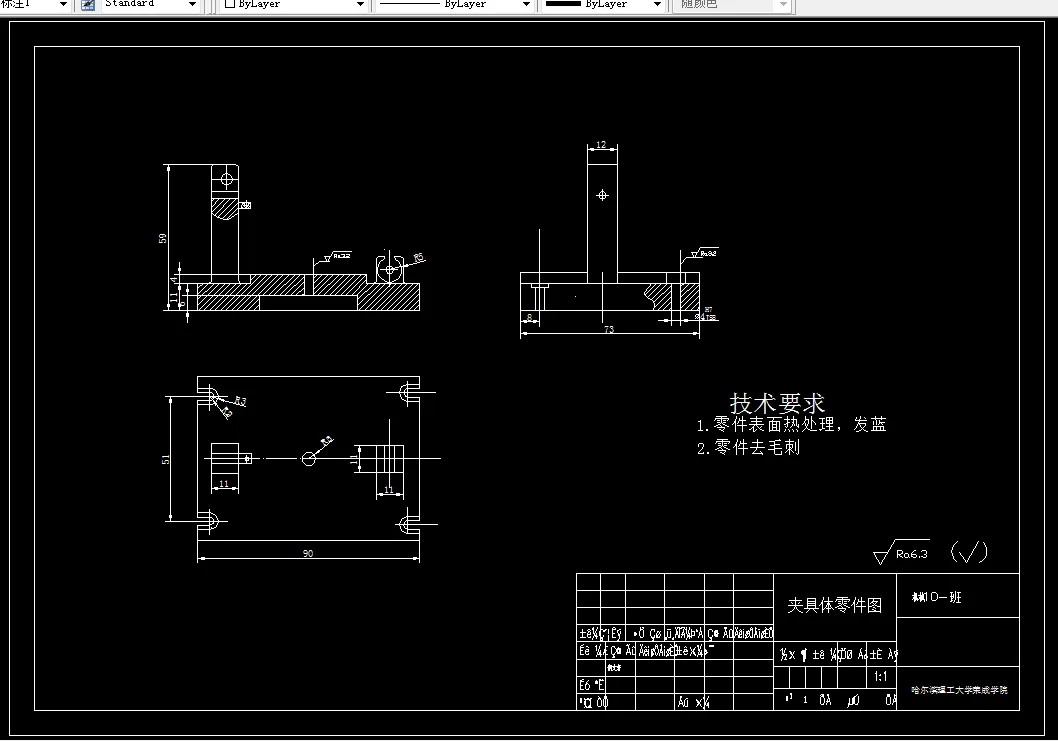1058x741 pixels.
Task: Click the 夹具体零件图 title in title block
Action: (x=836, y=604)
